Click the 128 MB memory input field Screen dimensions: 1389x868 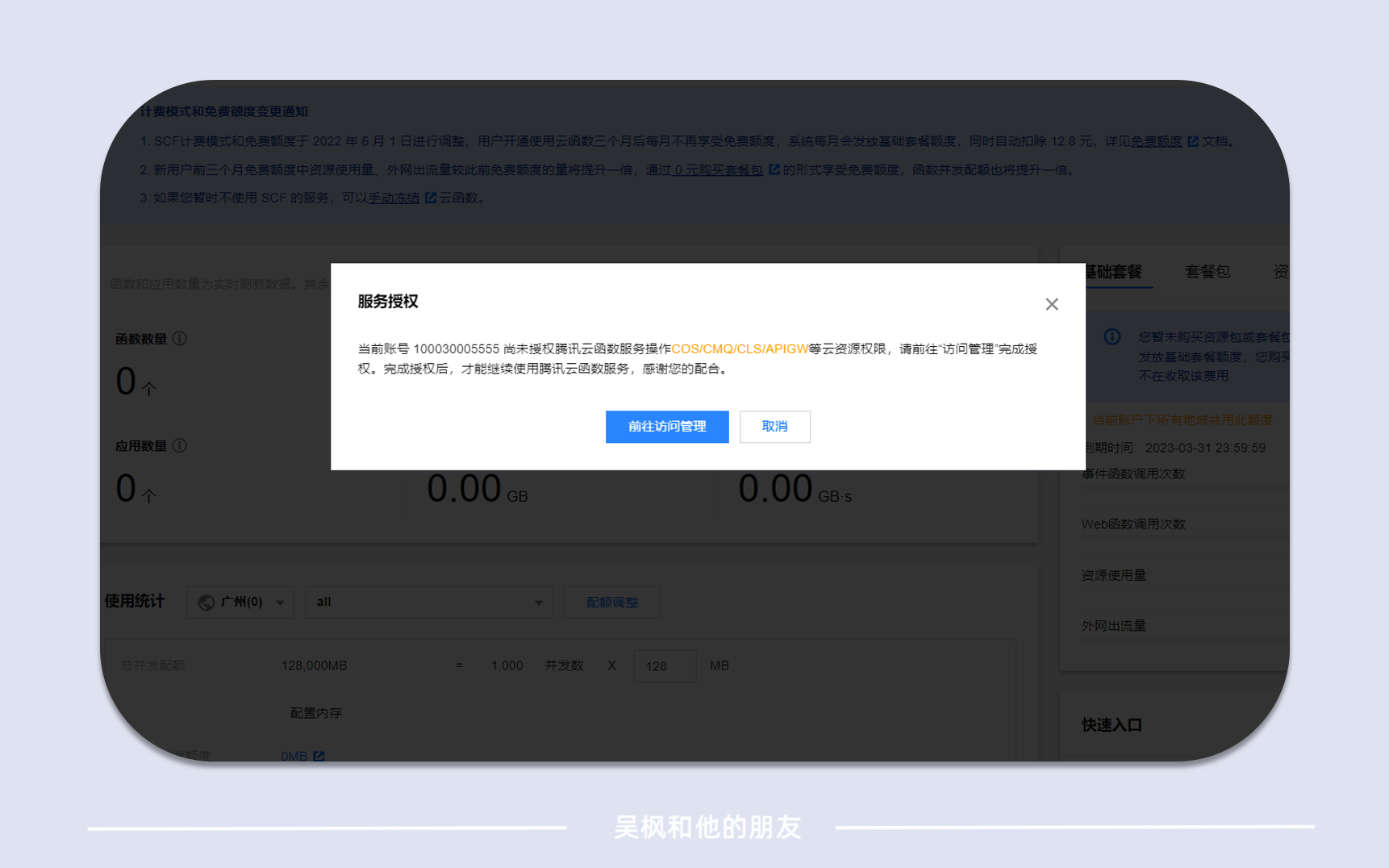[665, 666]
